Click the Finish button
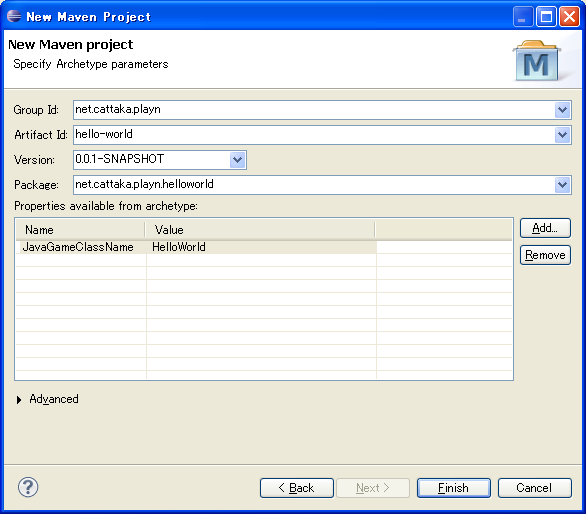 tap(454, 488)
